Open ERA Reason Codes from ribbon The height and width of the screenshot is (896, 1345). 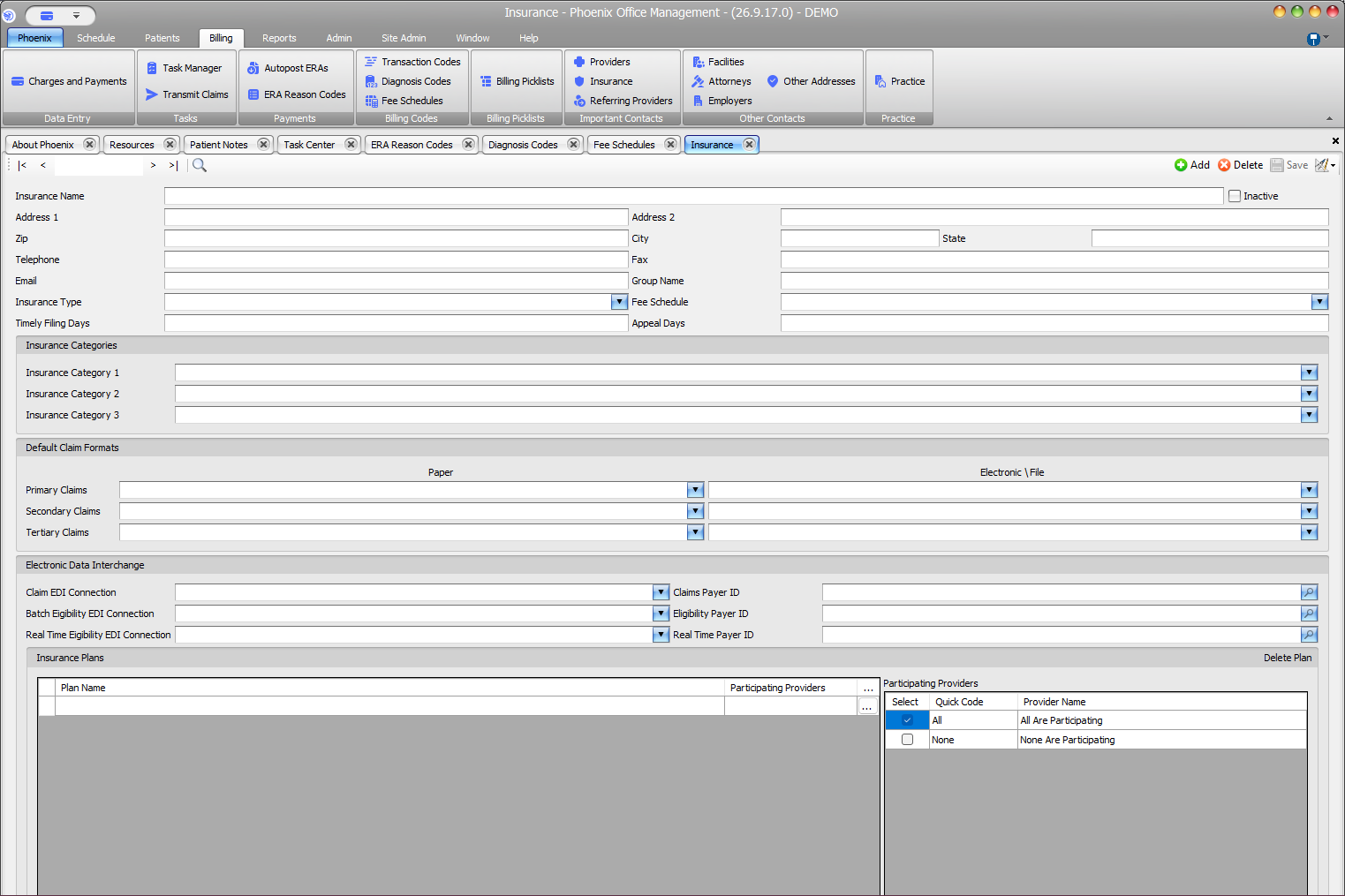click(296, 94)
